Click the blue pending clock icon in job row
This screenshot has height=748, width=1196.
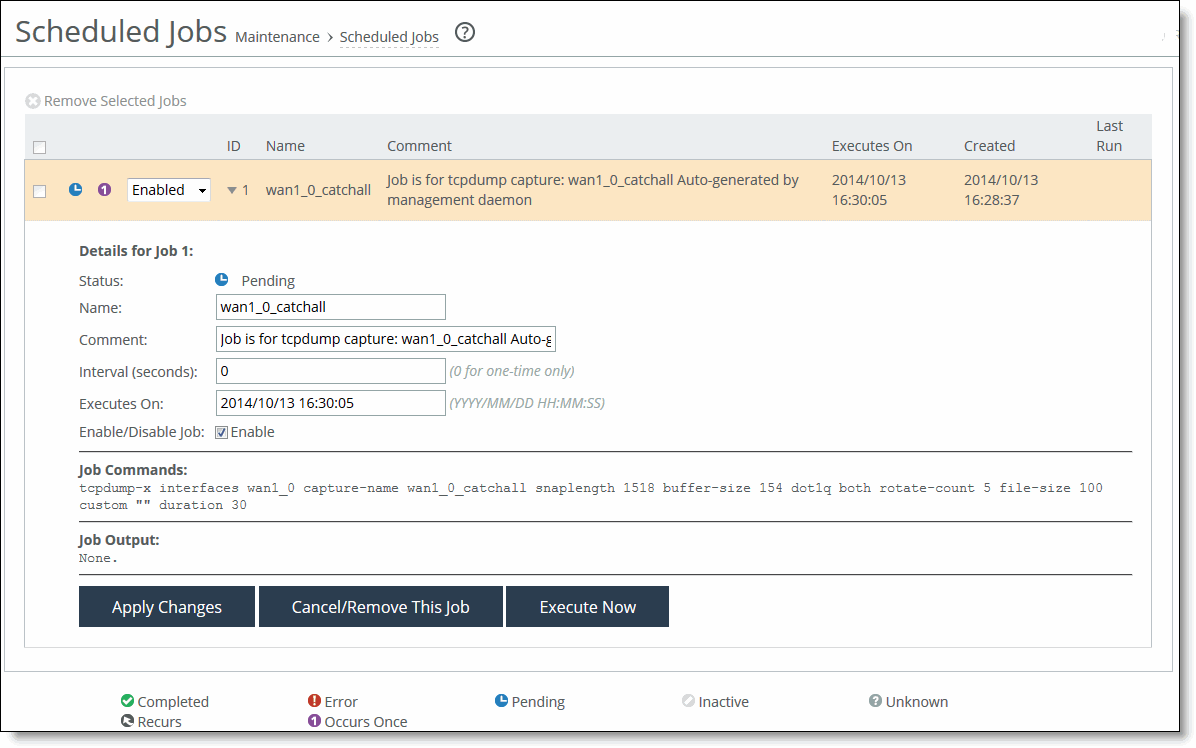76,189
